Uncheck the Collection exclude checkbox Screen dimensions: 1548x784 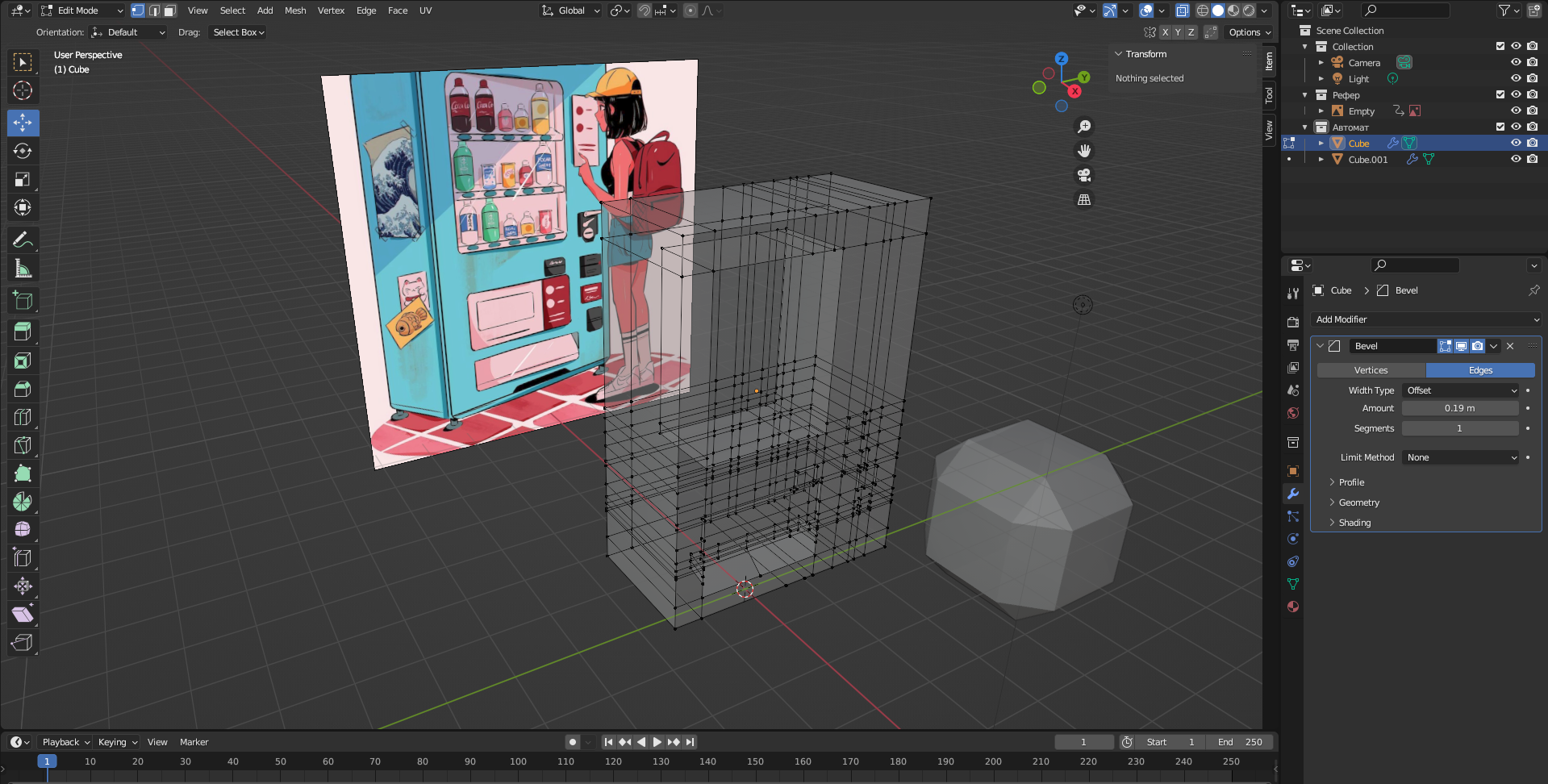pyautogui.click(x=1500, y=47)
